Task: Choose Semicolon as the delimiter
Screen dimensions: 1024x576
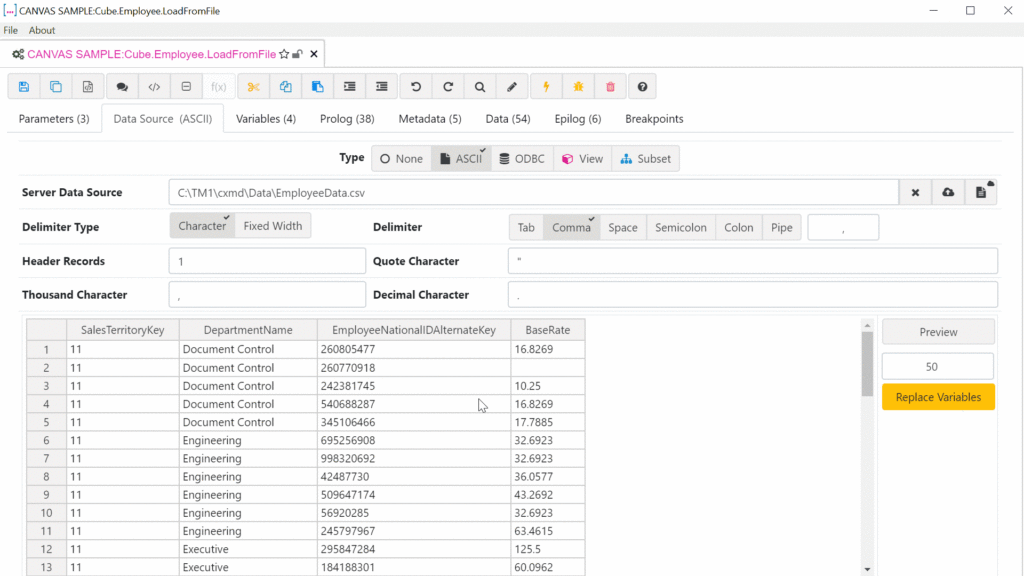Action: click(x=680, y=227)
